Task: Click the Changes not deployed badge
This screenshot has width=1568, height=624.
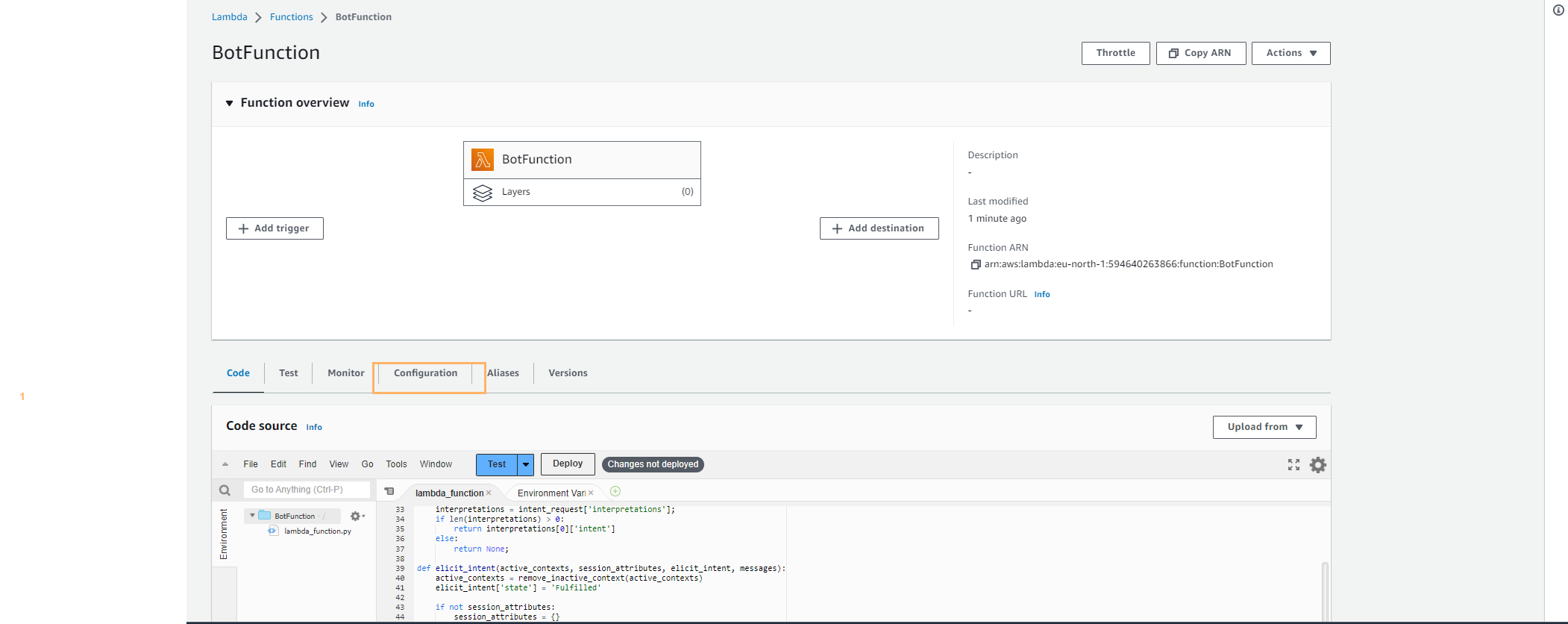Action: click(653, 464)
